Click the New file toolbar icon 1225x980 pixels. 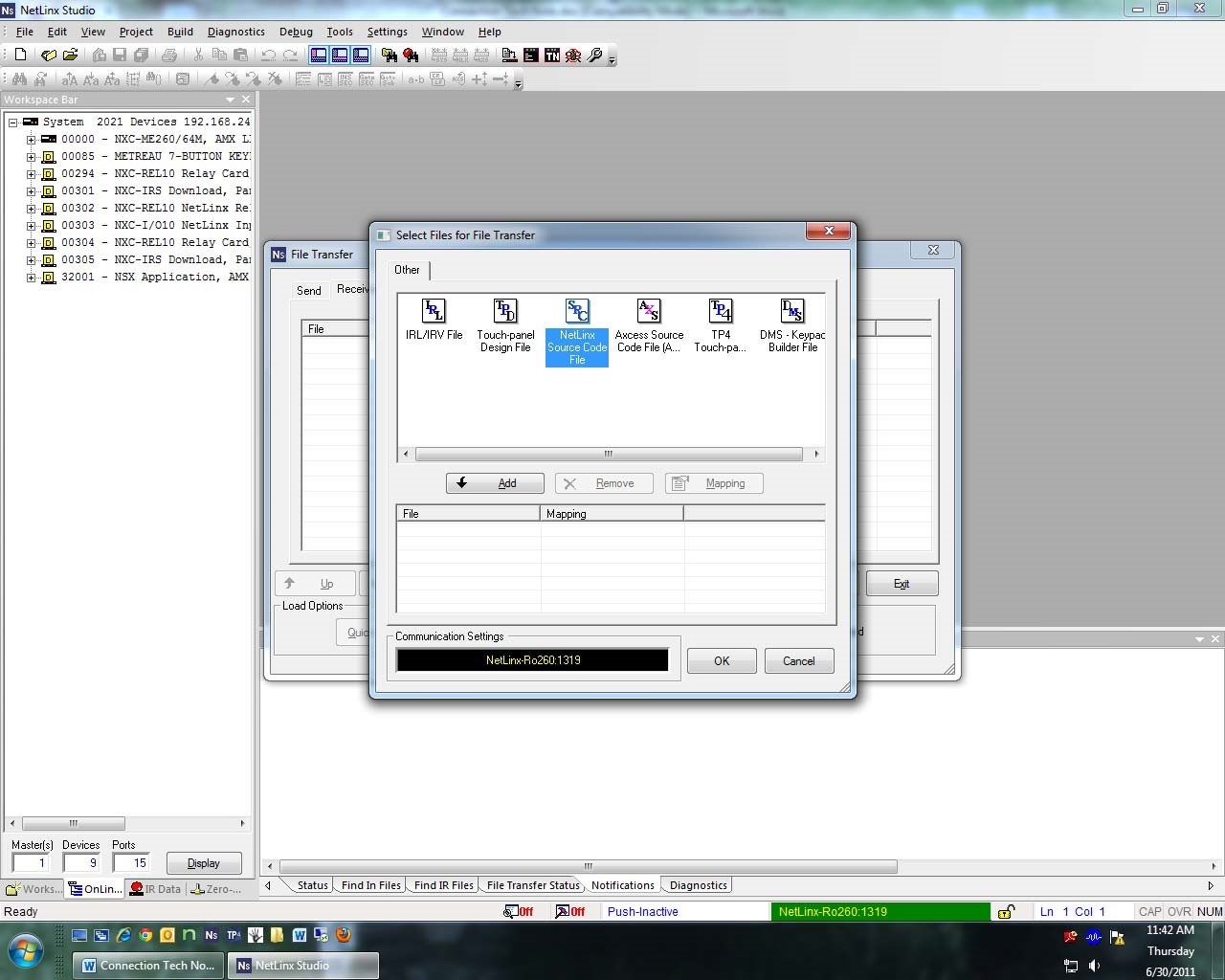pyautogui.click(x=20, y=56)
